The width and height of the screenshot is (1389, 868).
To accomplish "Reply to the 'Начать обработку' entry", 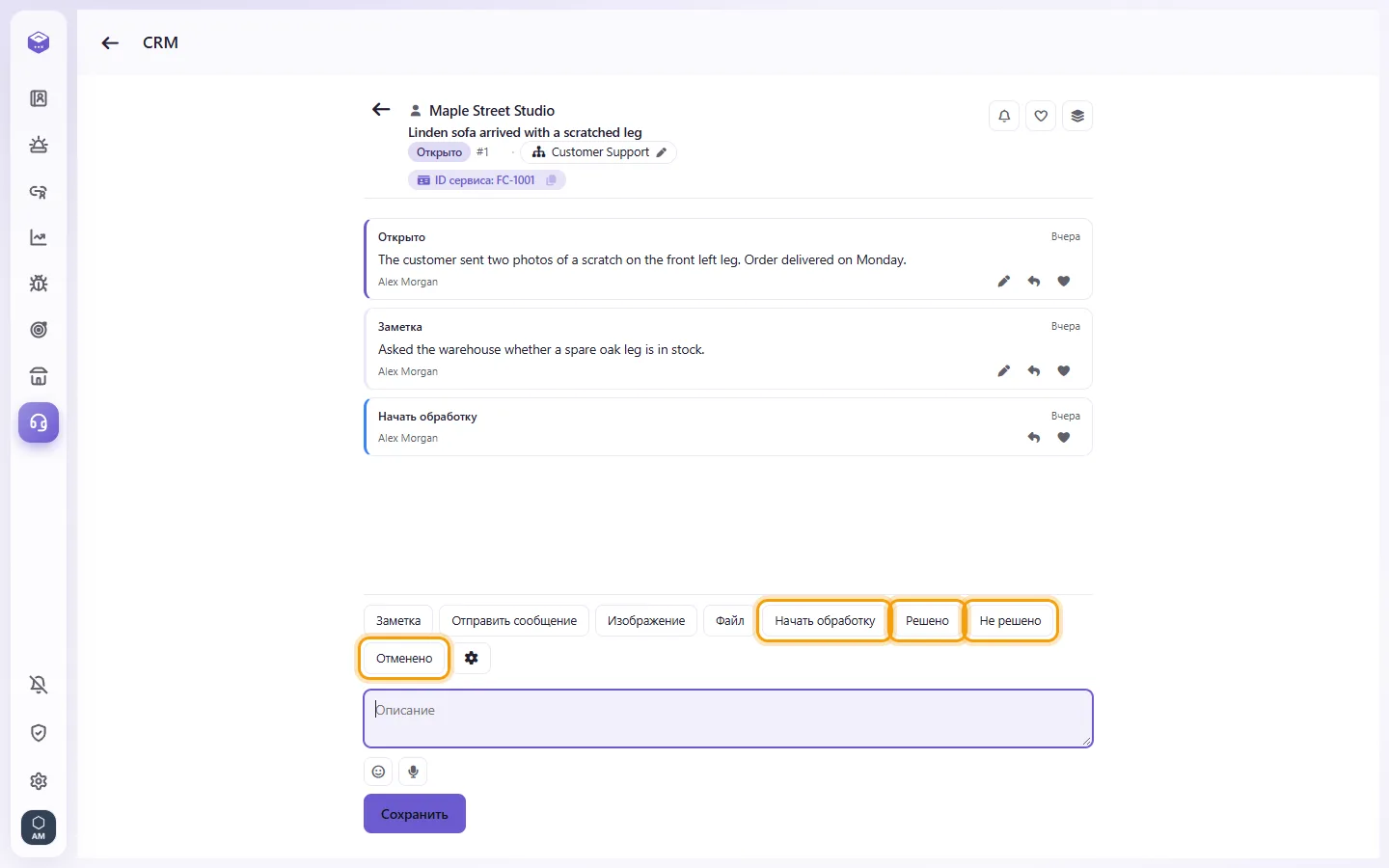I will point(1034,438).
